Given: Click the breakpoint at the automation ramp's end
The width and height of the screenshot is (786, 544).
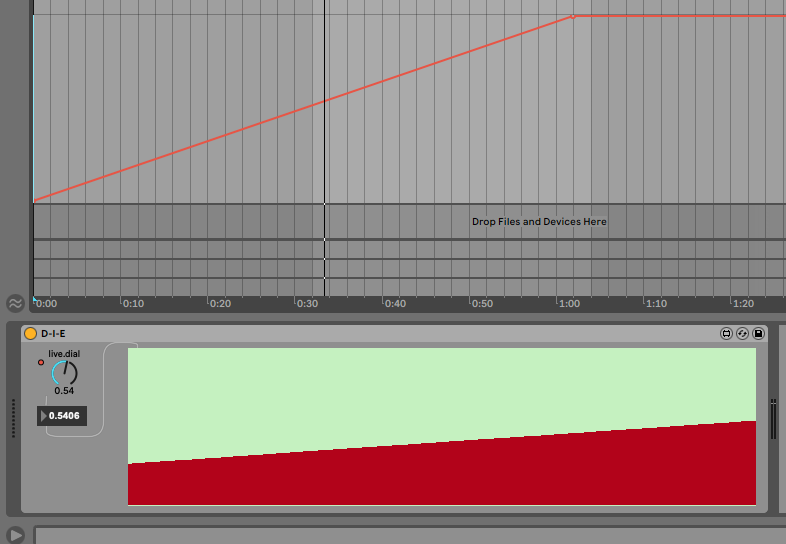Looking at the screenshot, I should (573, 17).
